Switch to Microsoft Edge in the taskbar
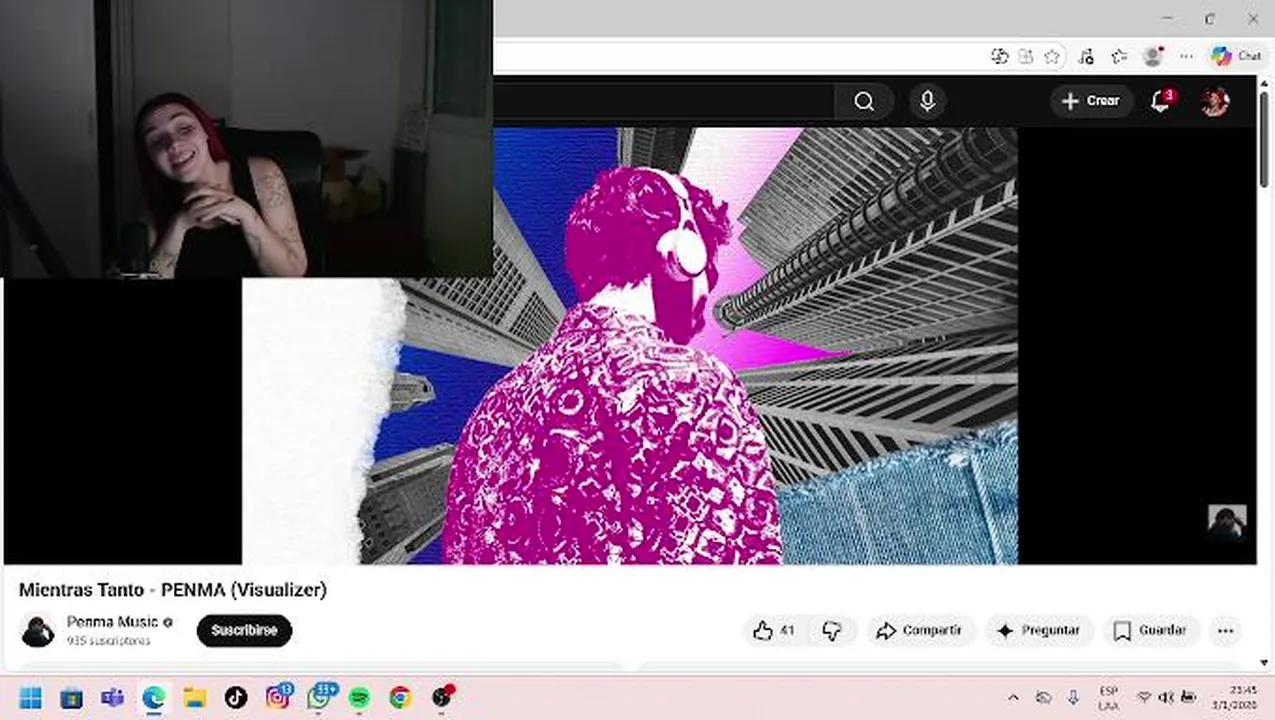 coord(153,697)
